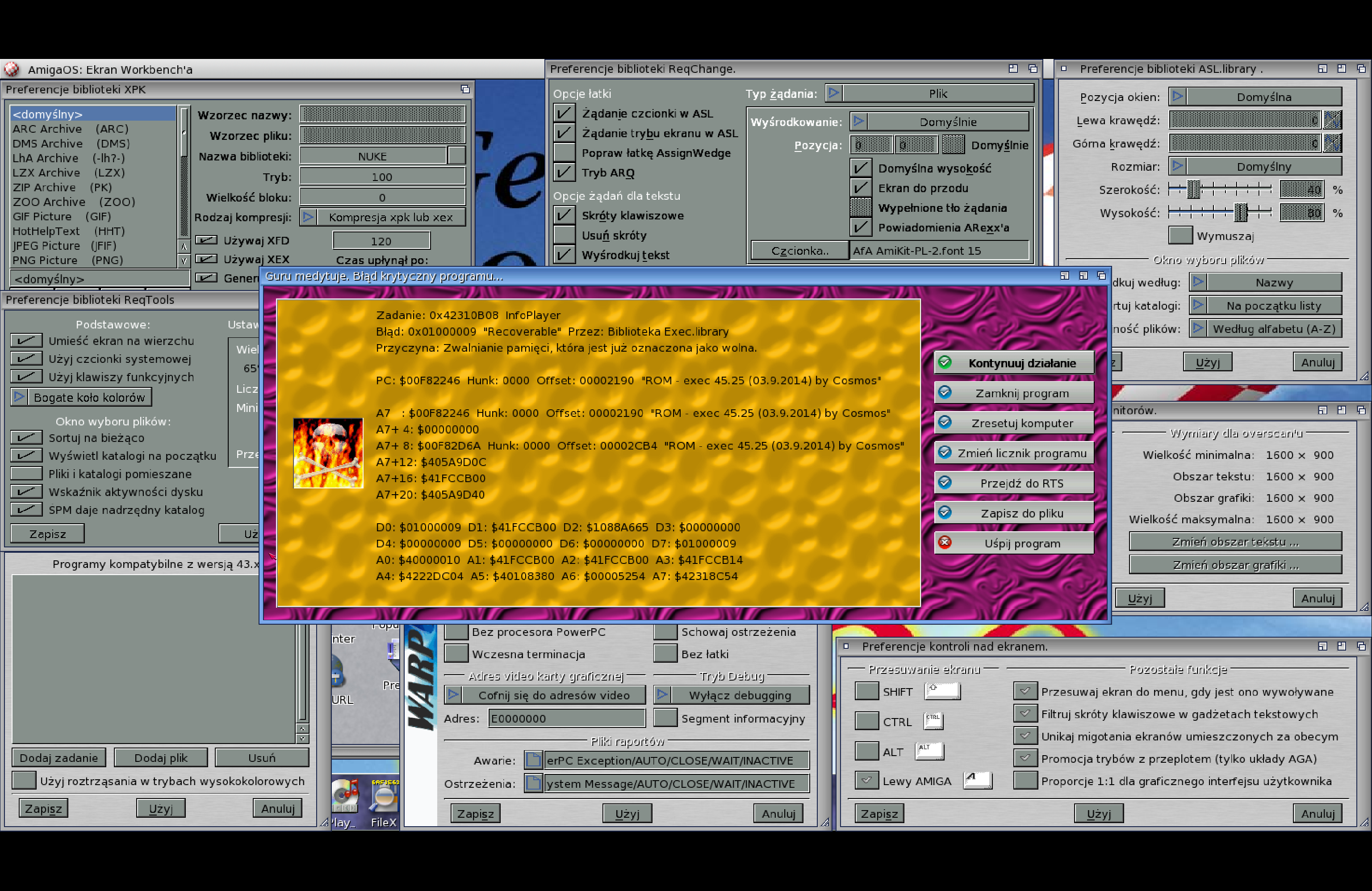This screenshot has width=1372, height=891.
Task: Click the XPK archive list scrollbar
Action: click(x=184, y=173)
